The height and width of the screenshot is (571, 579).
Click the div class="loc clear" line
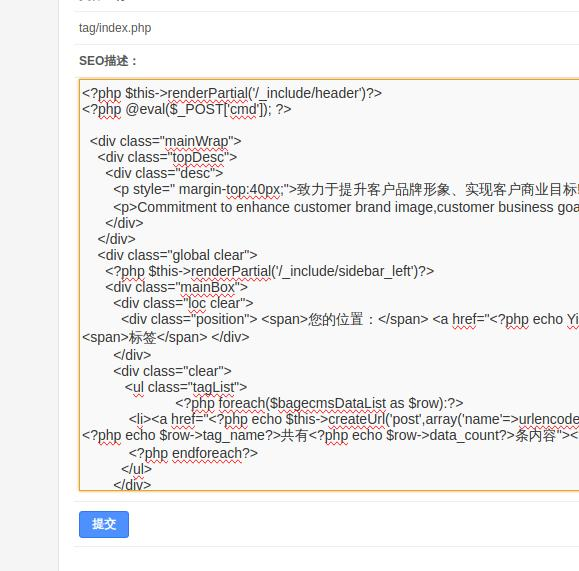(183, 303)
